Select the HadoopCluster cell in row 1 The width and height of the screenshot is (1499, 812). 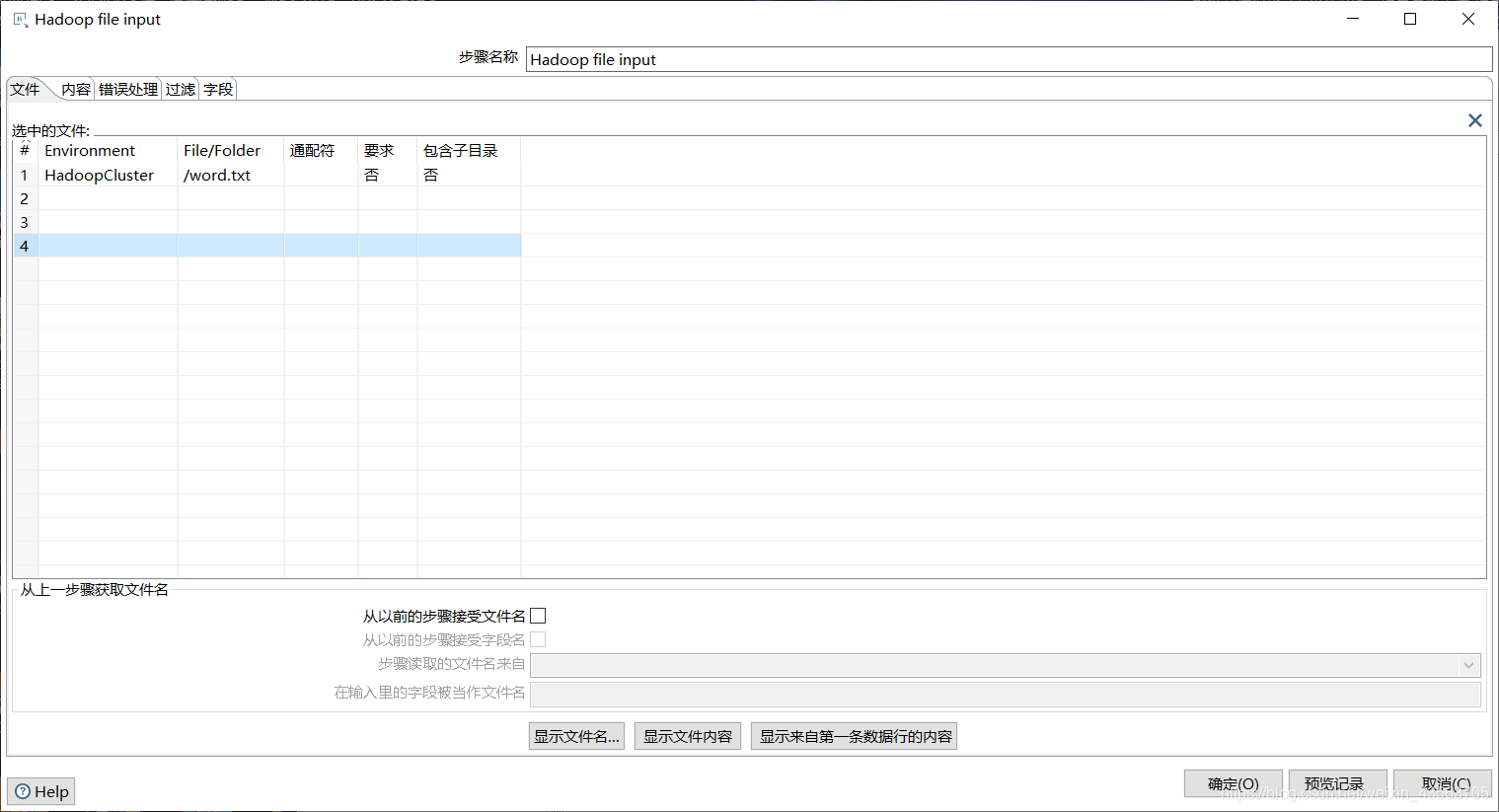(108, 175)
